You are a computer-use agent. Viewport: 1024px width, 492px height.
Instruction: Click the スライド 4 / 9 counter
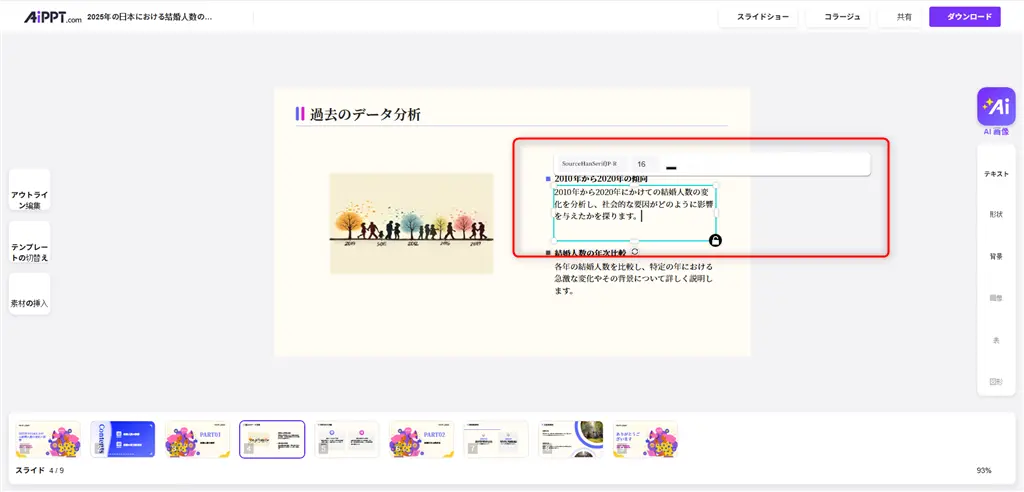(x=40, y=470)
